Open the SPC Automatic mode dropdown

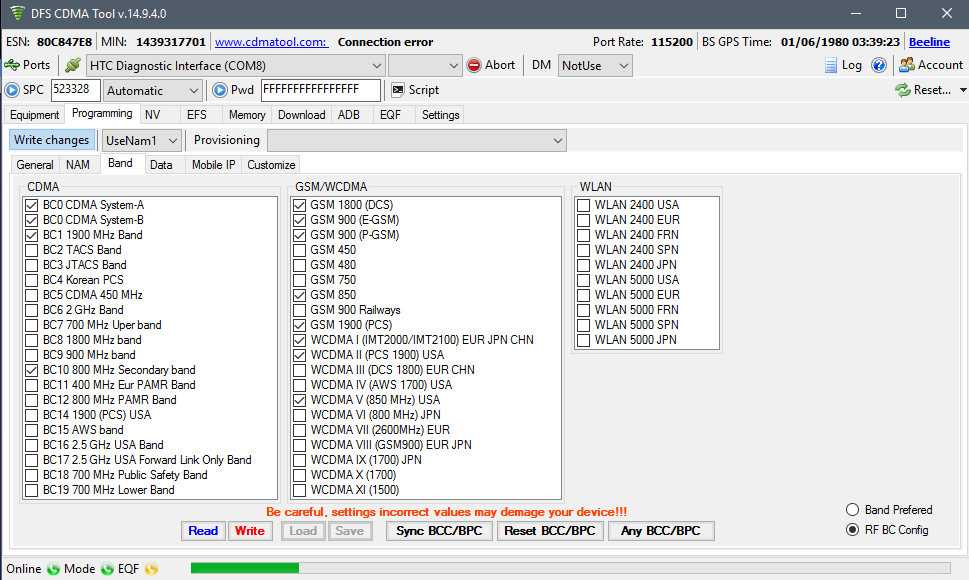click(x=153, y=91)
